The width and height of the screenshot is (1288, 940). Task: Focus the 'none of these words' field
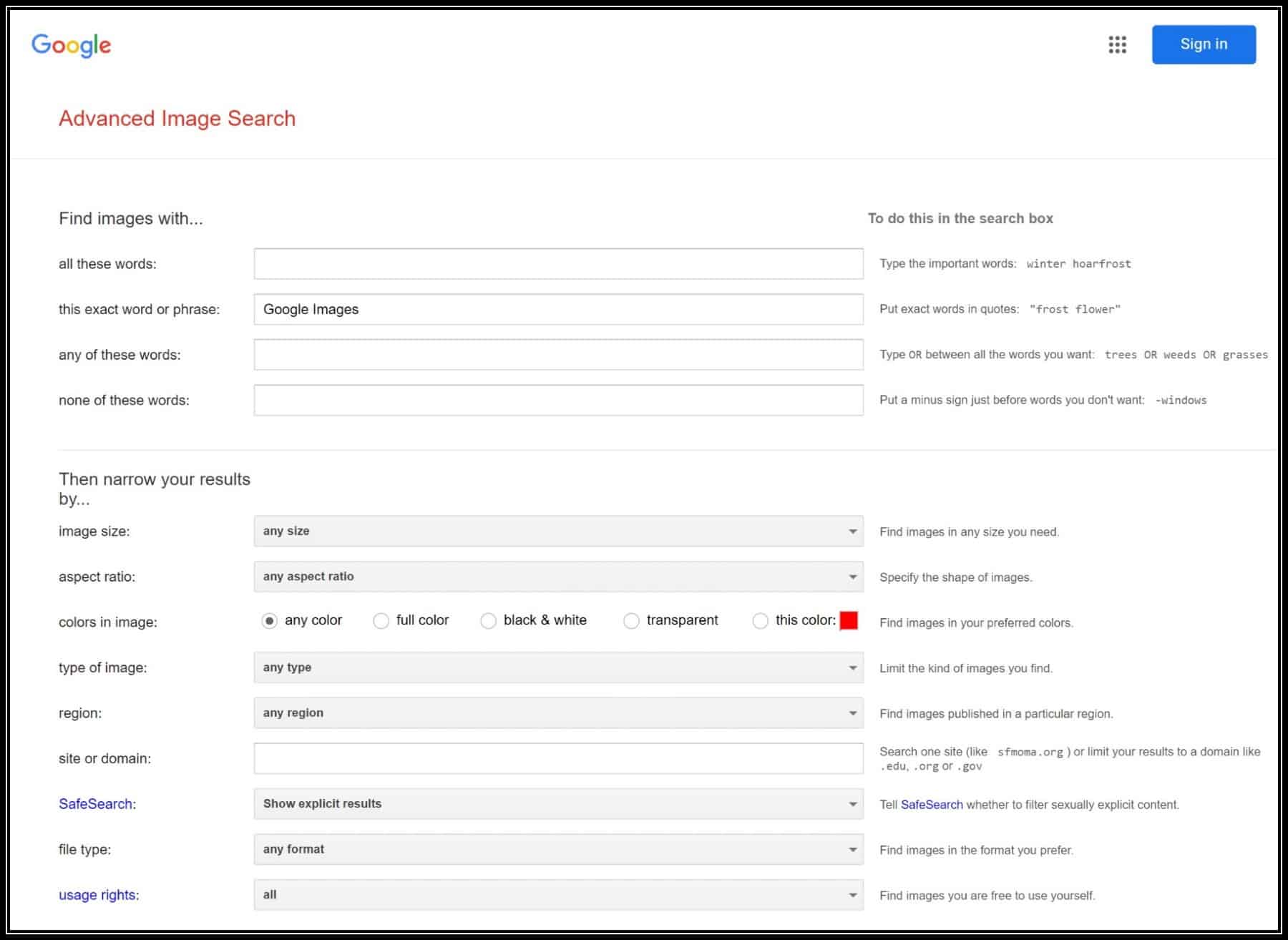pos(558,400)
